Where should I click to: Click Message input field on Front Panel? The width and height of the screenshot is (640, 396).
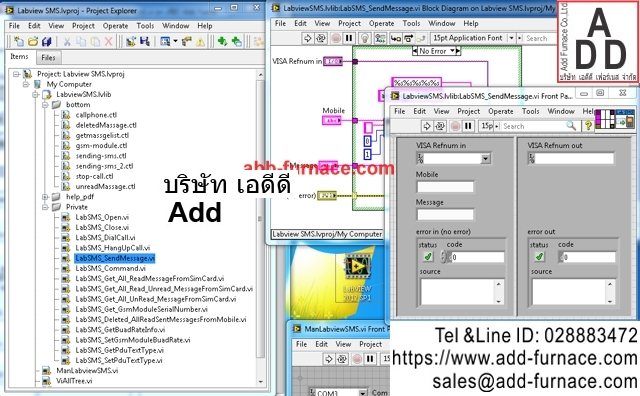click(x=445, y=215)
